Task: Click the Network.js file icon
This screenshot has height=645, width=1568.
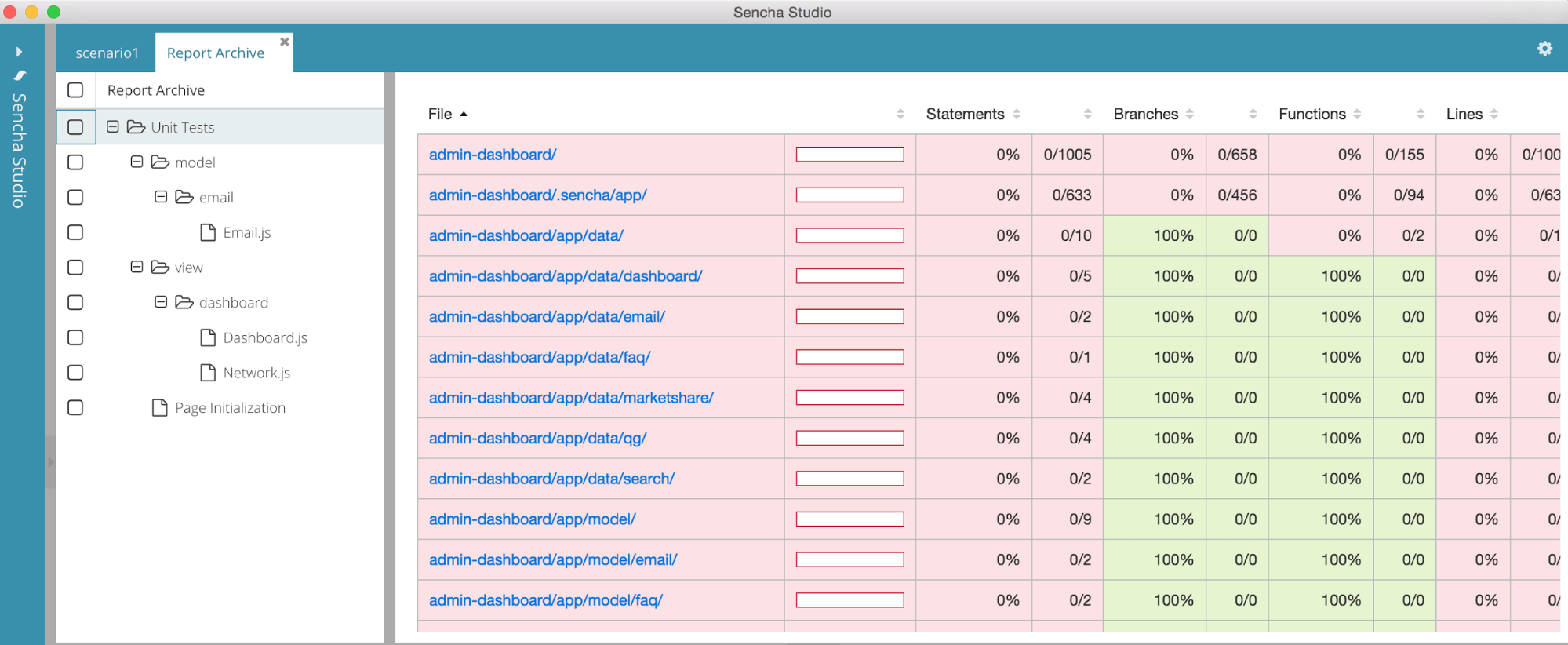Action: (208, 372)
